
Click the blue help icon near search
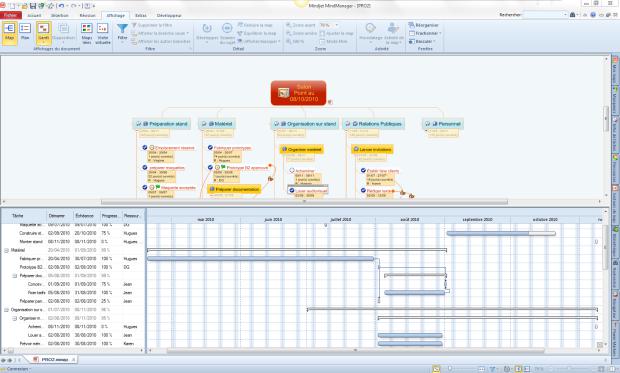[x=593, y=15]
